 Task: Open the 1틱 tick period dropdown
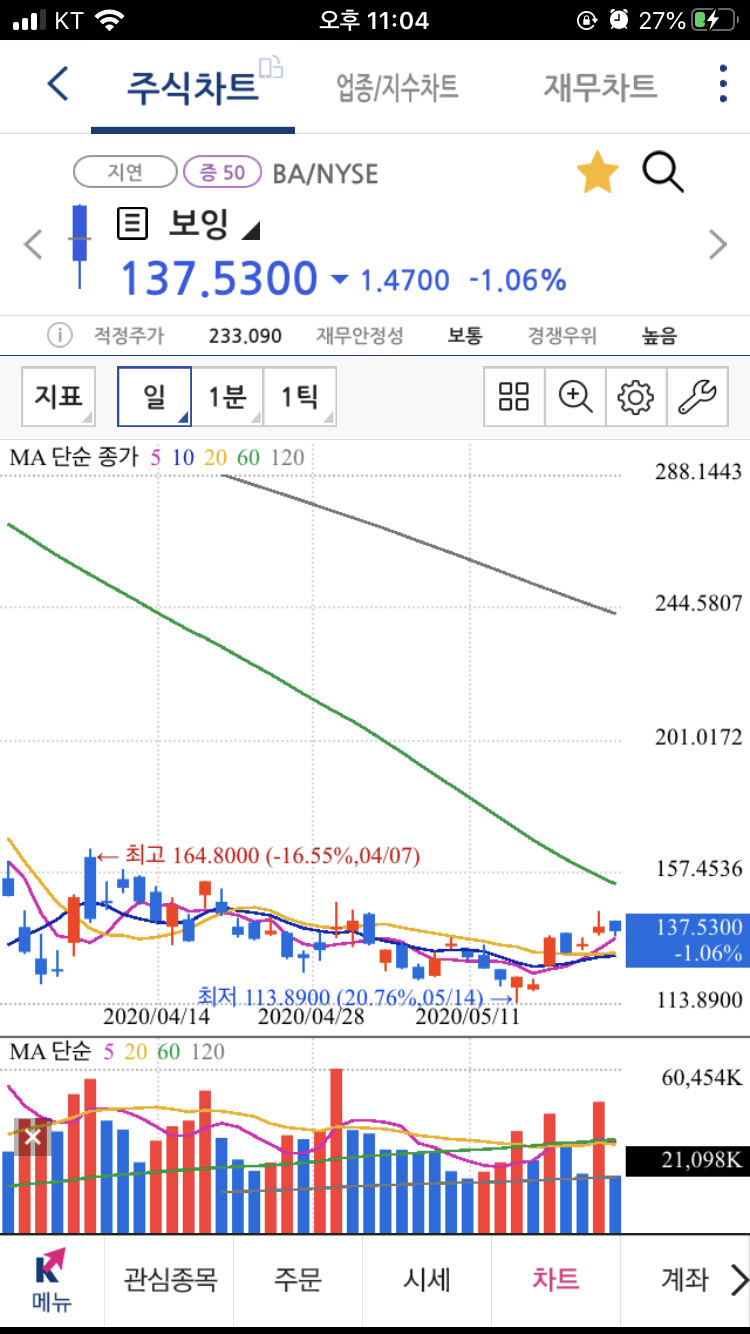click(300, 397)
